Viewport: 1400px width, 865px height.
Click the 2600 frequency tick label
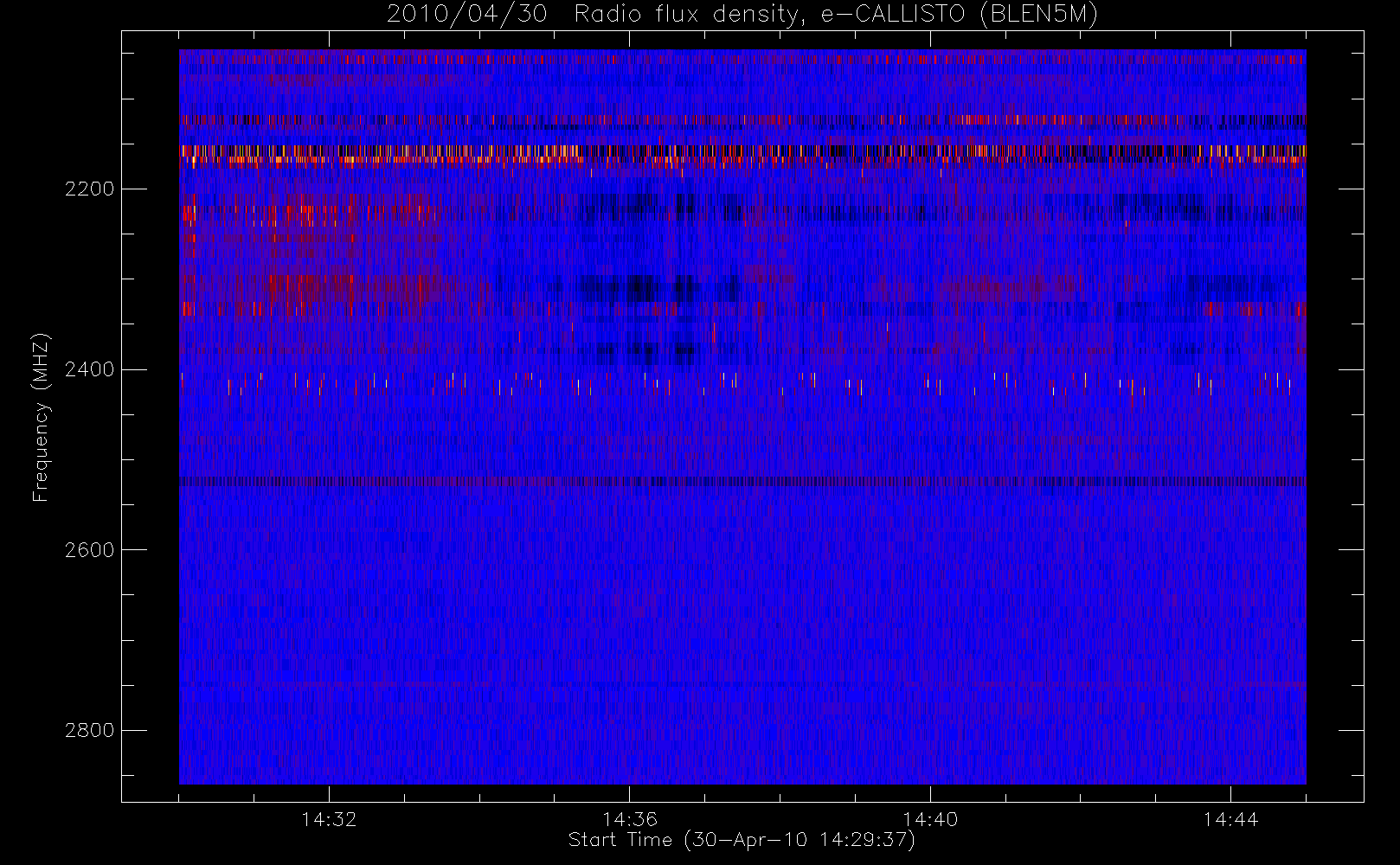(89, 550)
